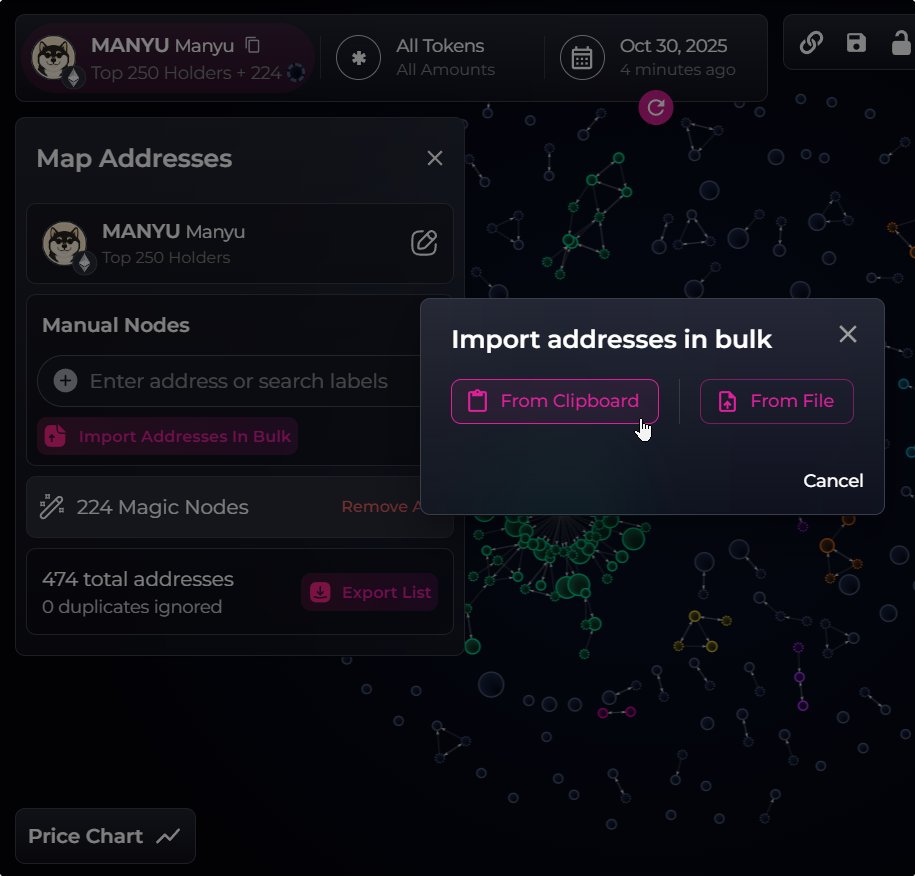The image size is (915, 876).
Task: Click the '0 duplicates ignored' text
Action: coord(132,606)
